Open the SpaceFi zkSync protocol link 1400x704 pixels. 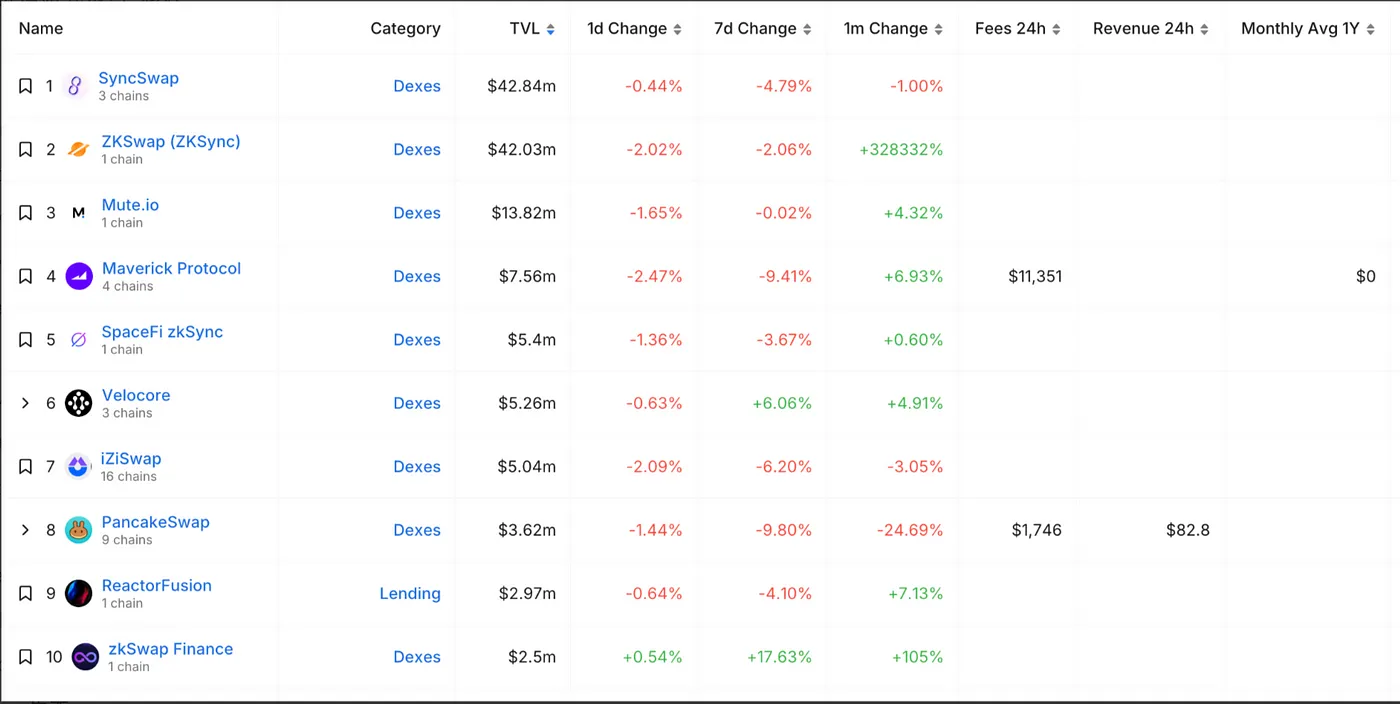coord(162,332)
